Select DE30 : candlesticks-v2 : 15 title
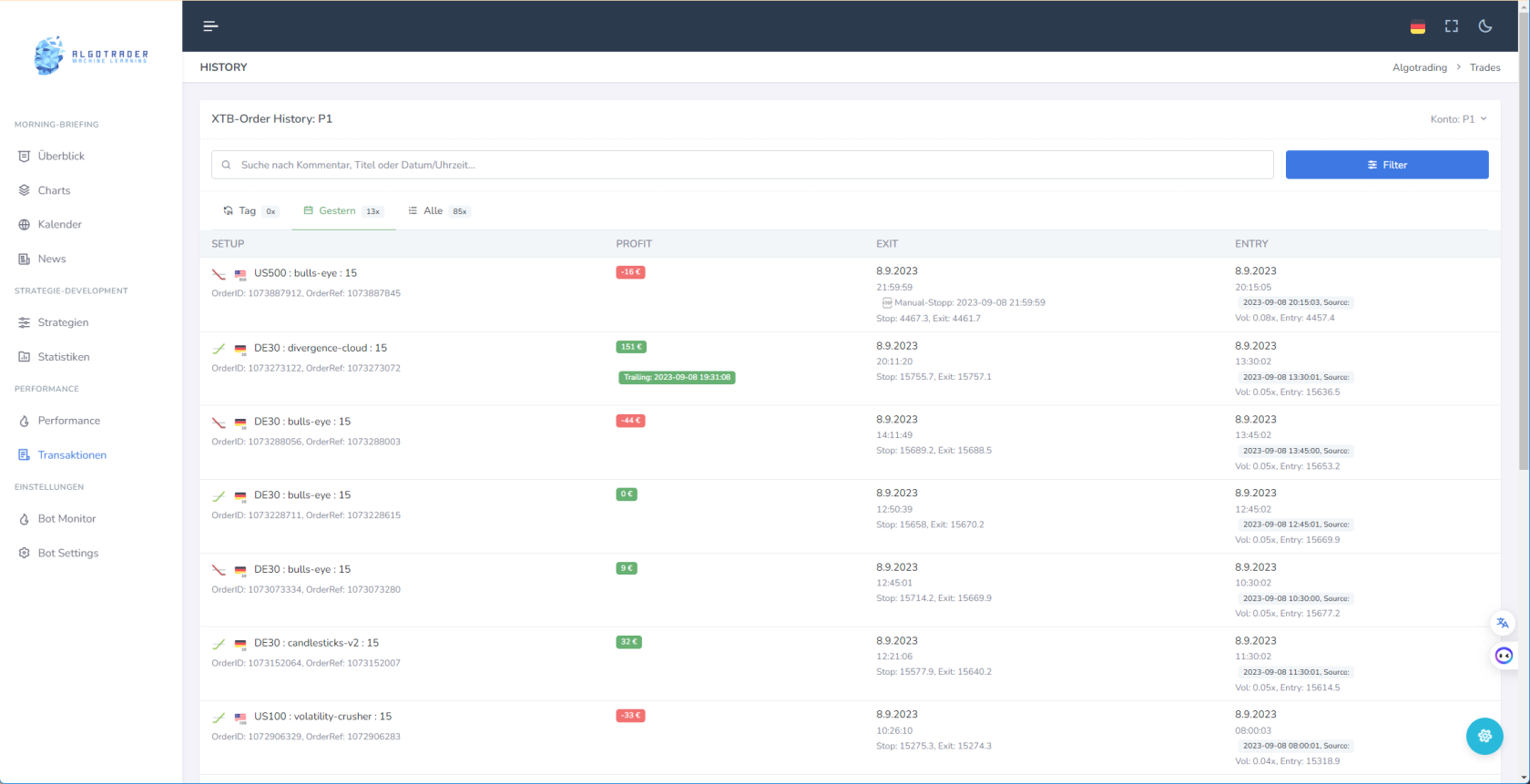 (316, 643)
